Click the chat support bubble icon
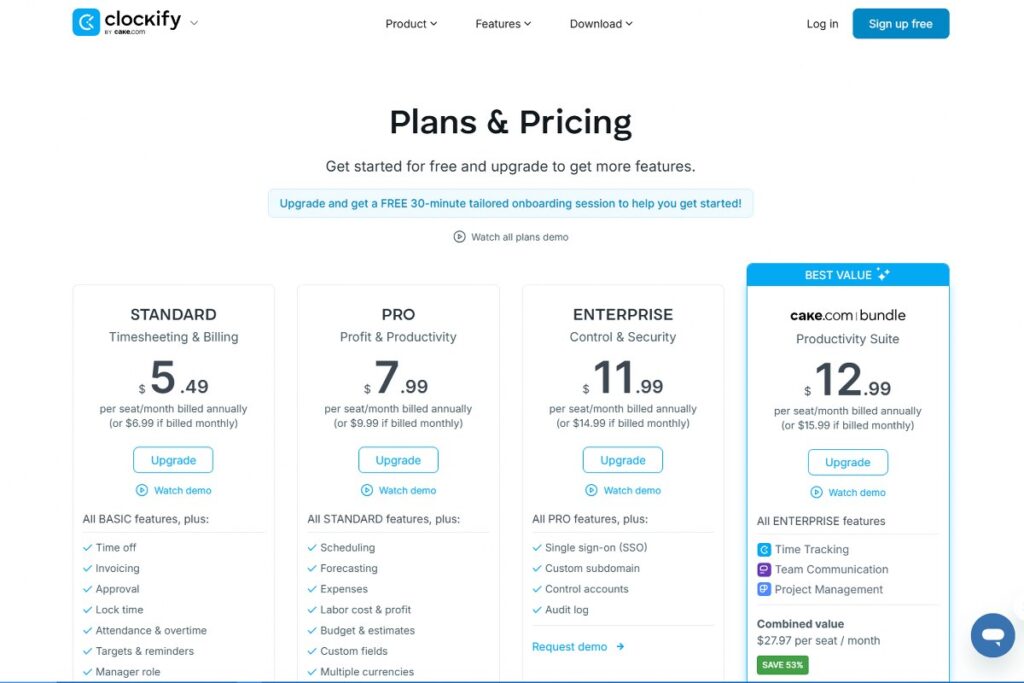The height and width of the screenshot is (683, 1024). pos(992,636)
